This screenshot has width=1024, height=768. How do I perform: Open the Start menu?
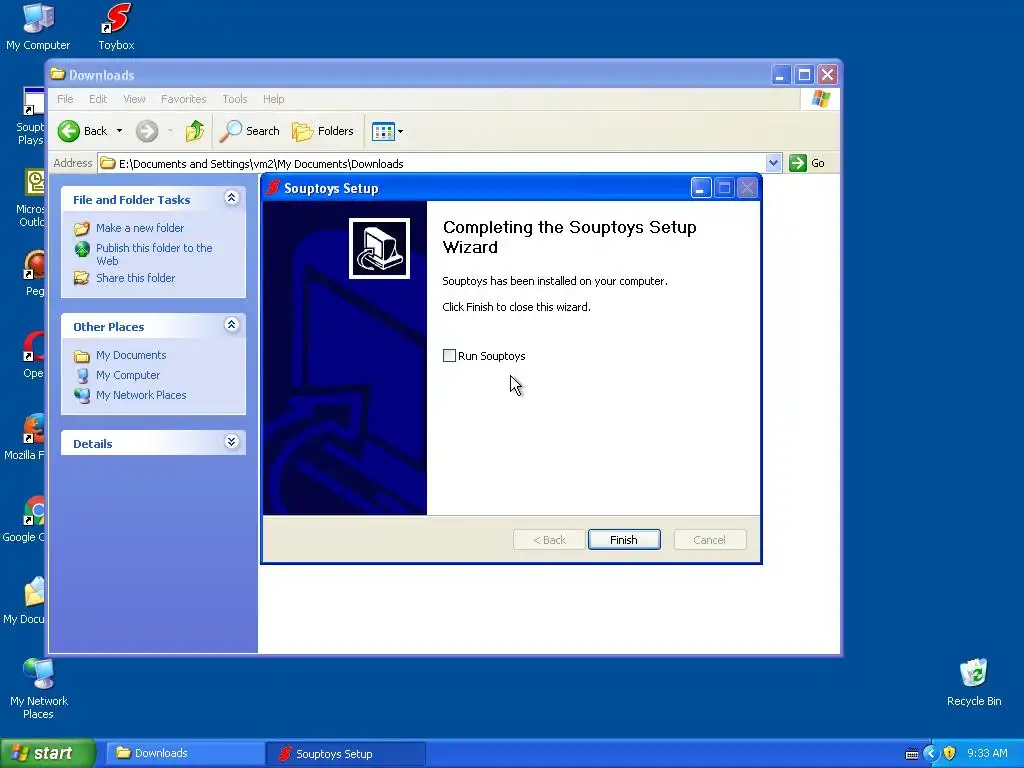(48, 754)
